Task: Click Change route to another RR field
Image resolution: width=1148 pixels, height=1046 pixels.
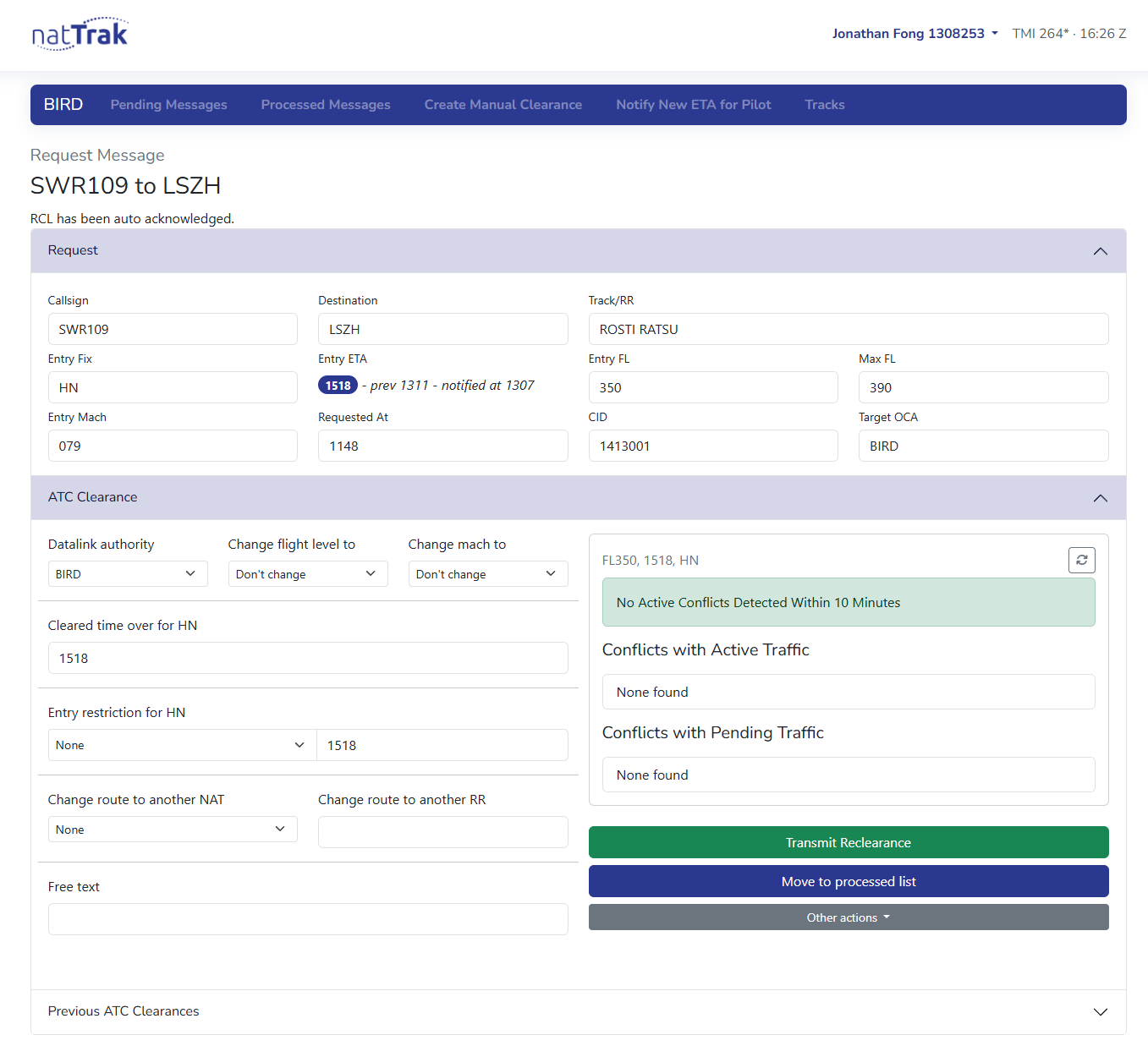Action: pos(443,832)
